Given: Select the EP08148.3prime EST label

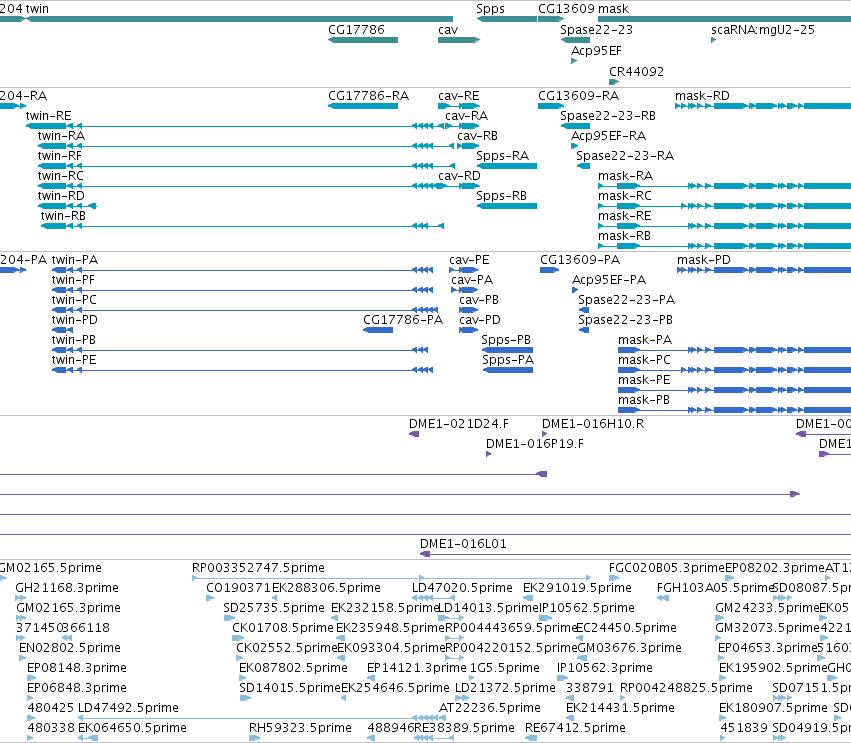Looking at the screenshot, I should [x=77, y=669].
